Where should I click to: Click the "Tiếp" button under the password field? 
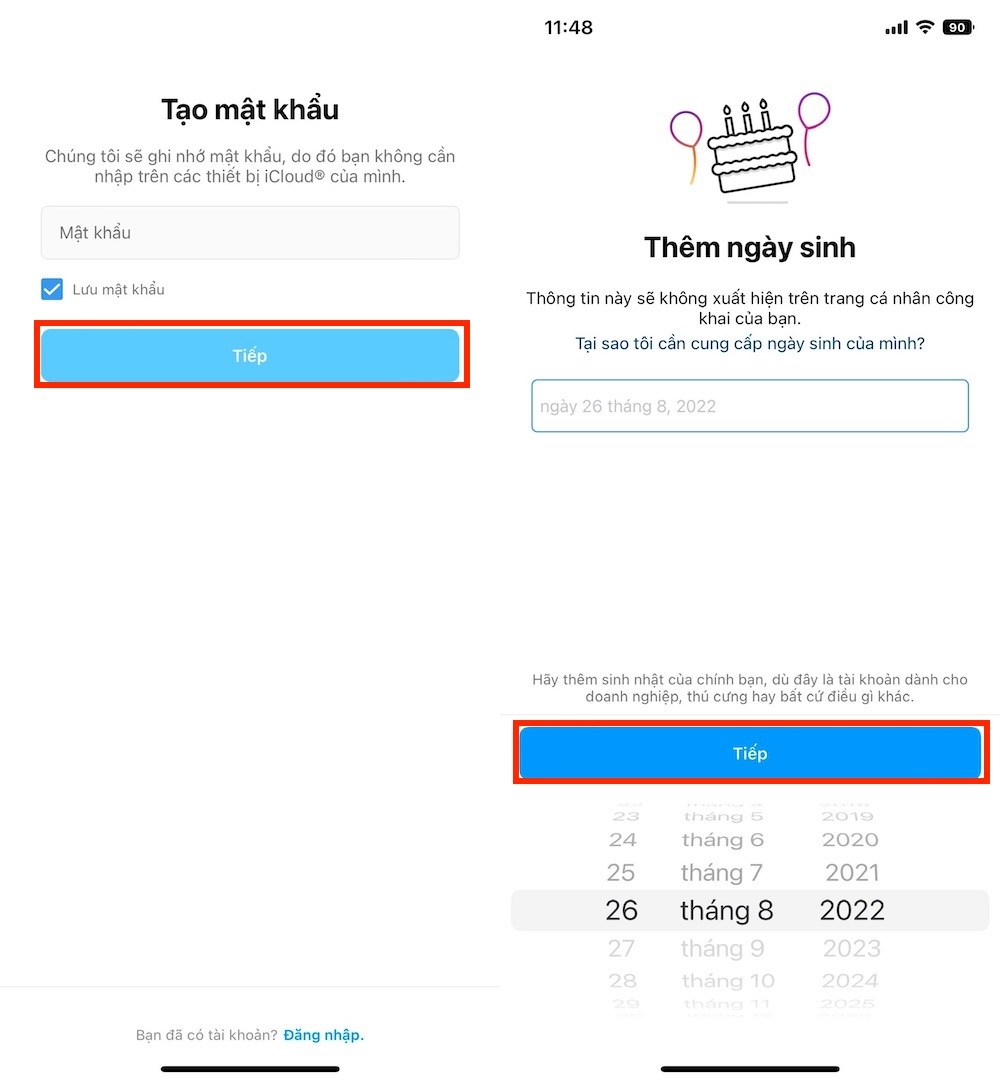[x=250, y=355]
